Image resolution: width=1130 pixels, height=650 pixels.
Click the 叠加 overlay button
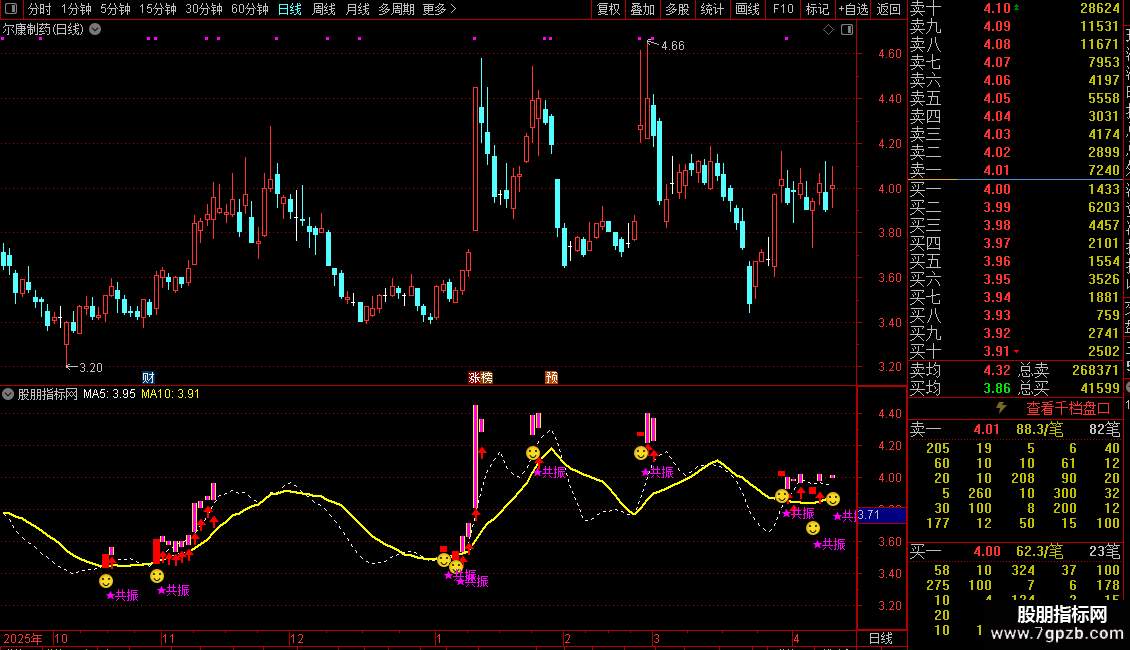643,9
